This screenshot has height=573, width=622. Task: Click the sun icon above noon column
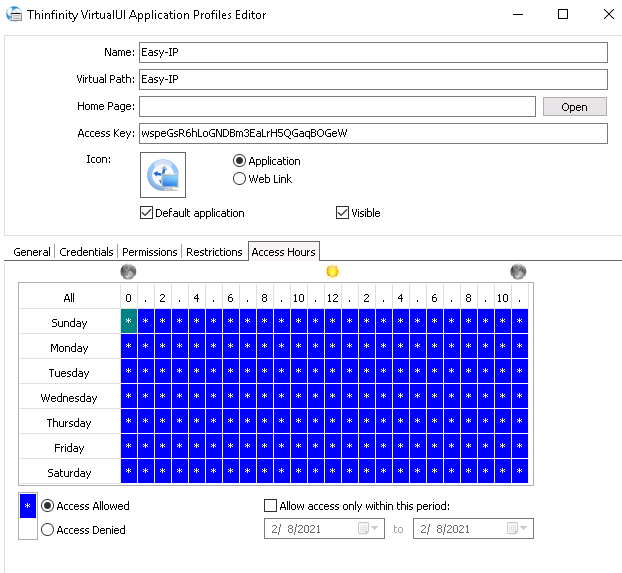click(332, 271)
